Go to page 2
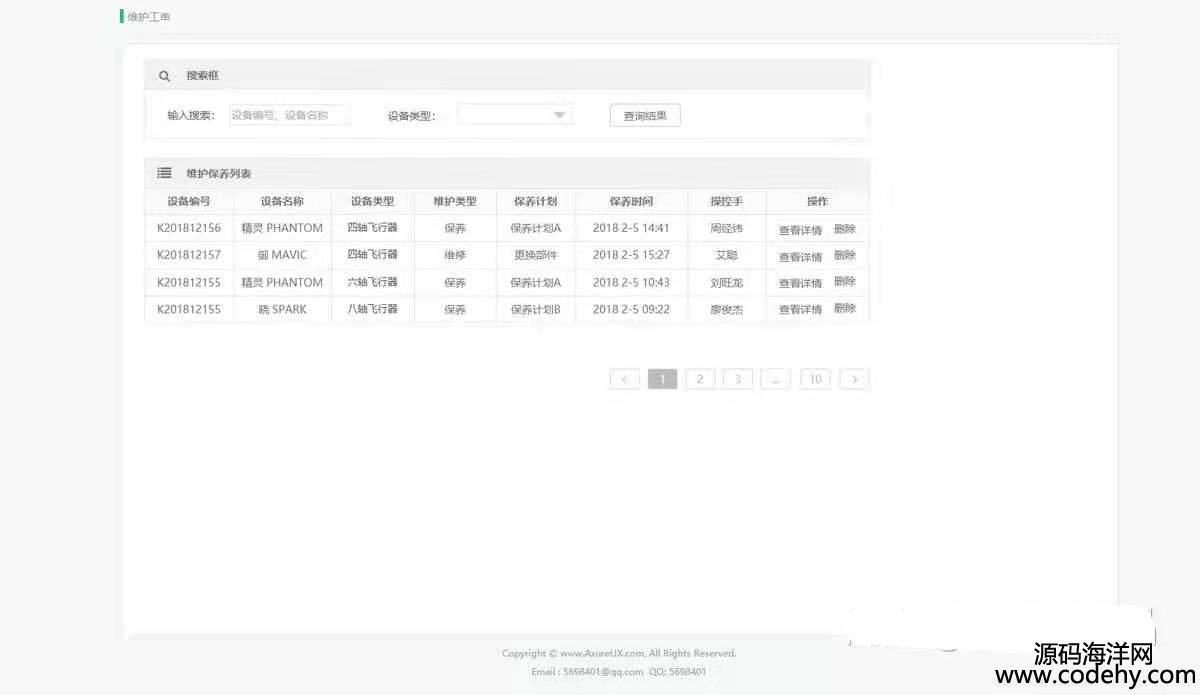The width and height of the screenshot is (1200, 695). tap(700, 379)
